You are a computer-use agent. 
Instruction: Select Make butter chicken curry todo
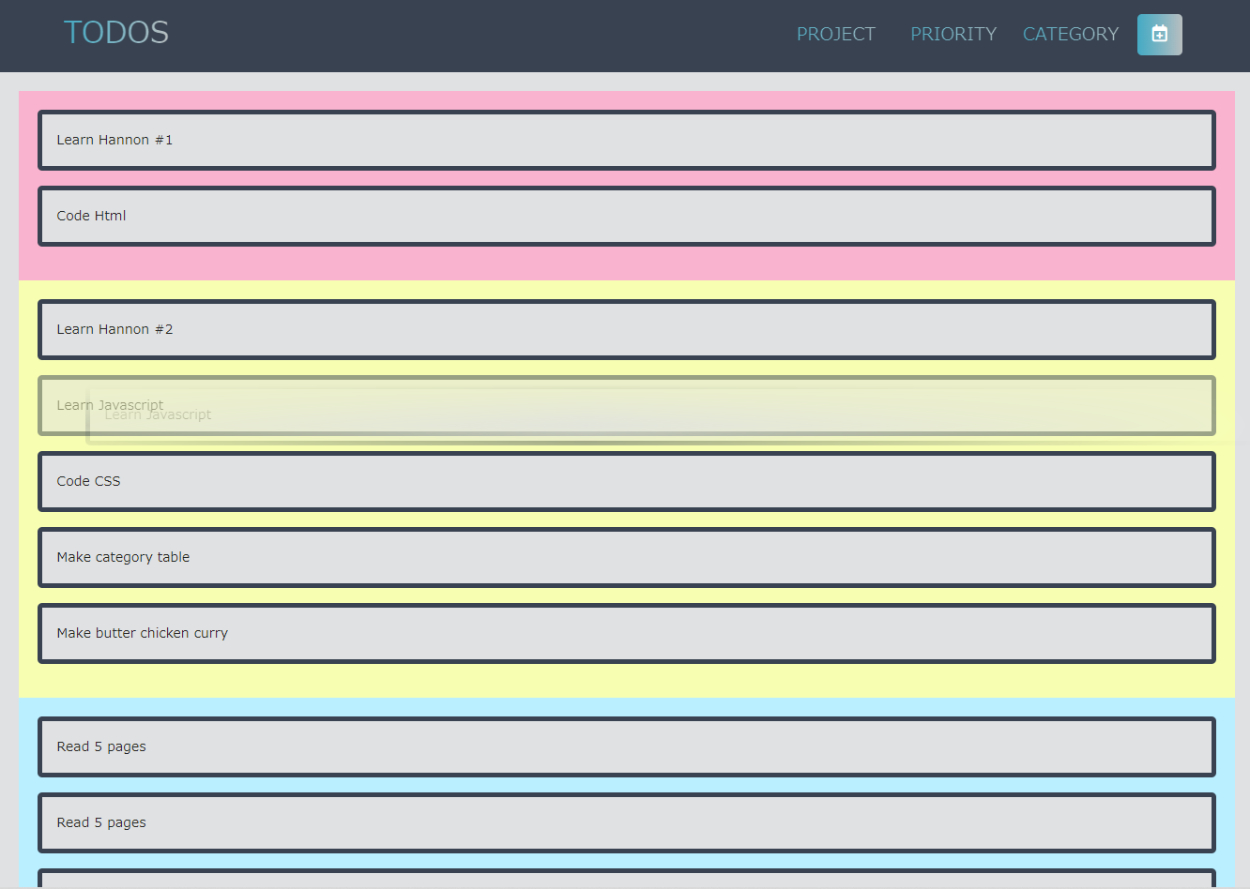tap(626, 633)
